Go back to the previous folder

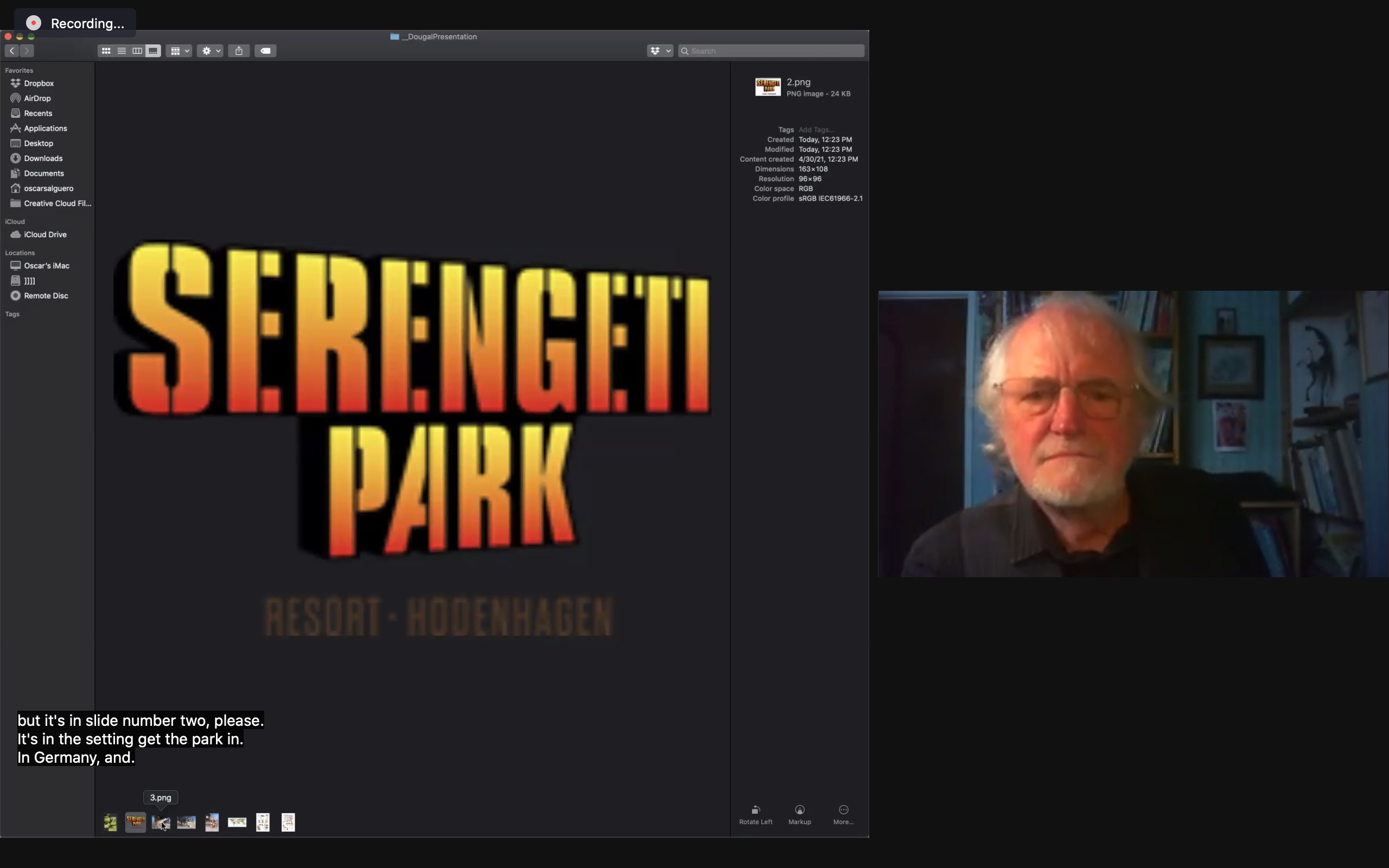pos(12,51)
